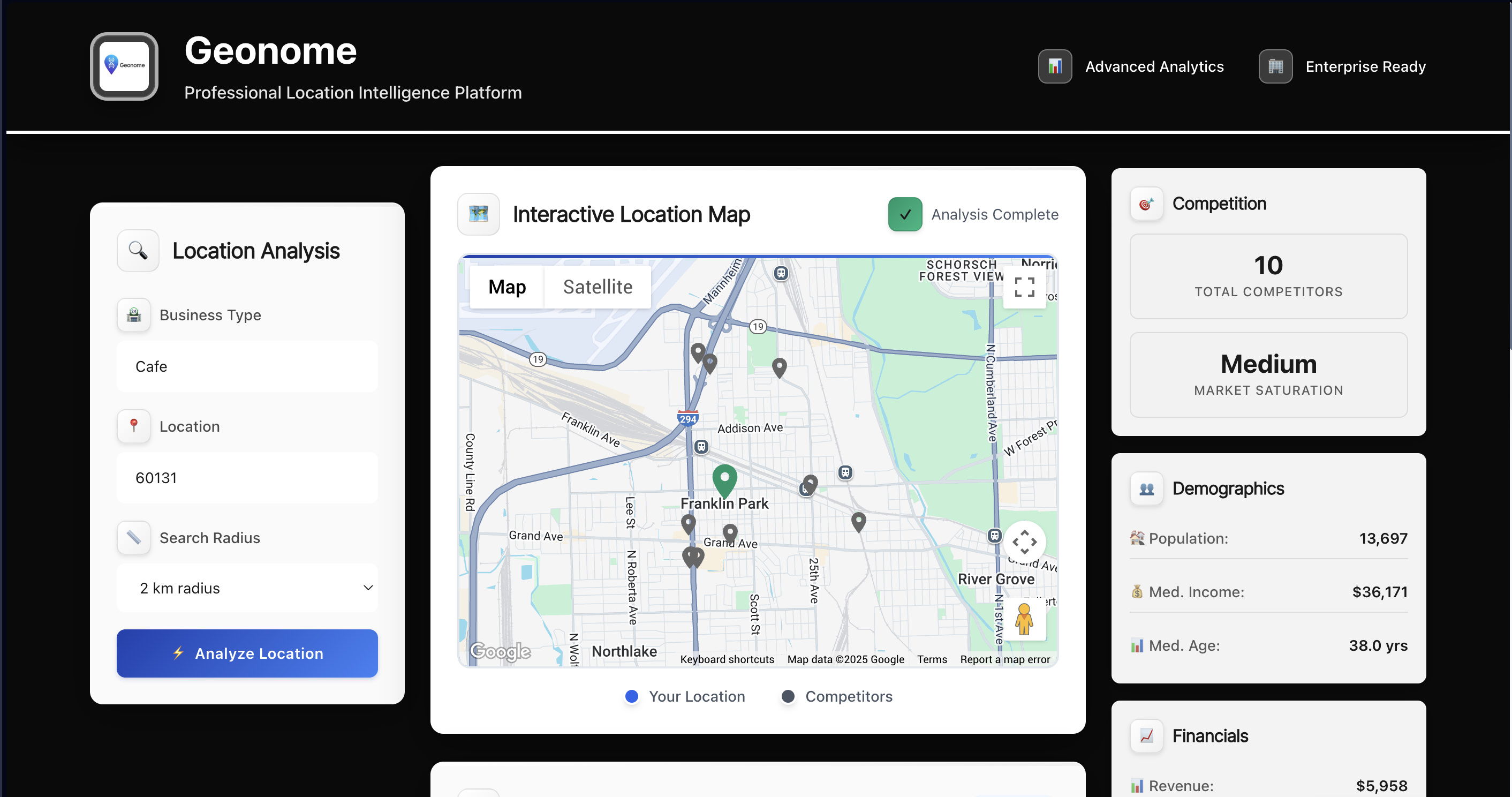The image size is (1512, 797).
Task: Click the blue Your Location legend dot
Action: point(632,696)
